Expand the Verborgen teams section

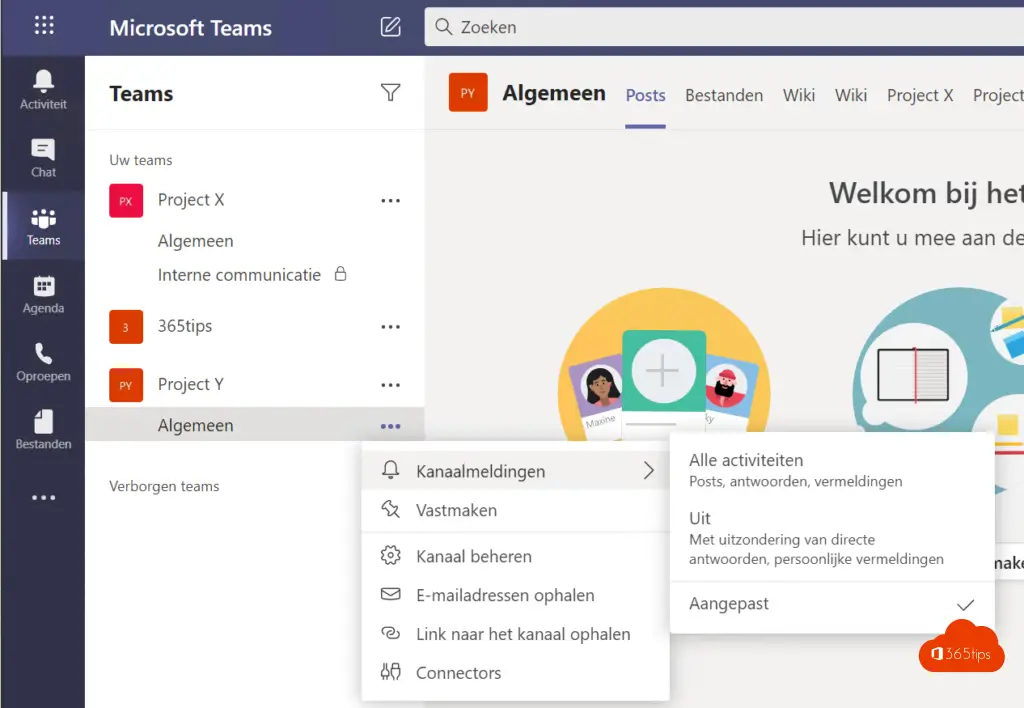pos(164,486)
